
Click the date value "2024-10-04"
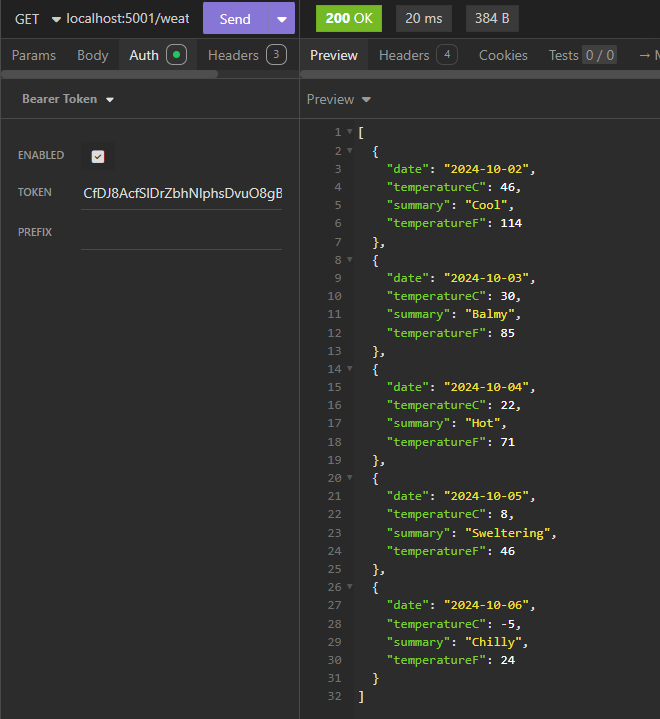coord(486,387)
